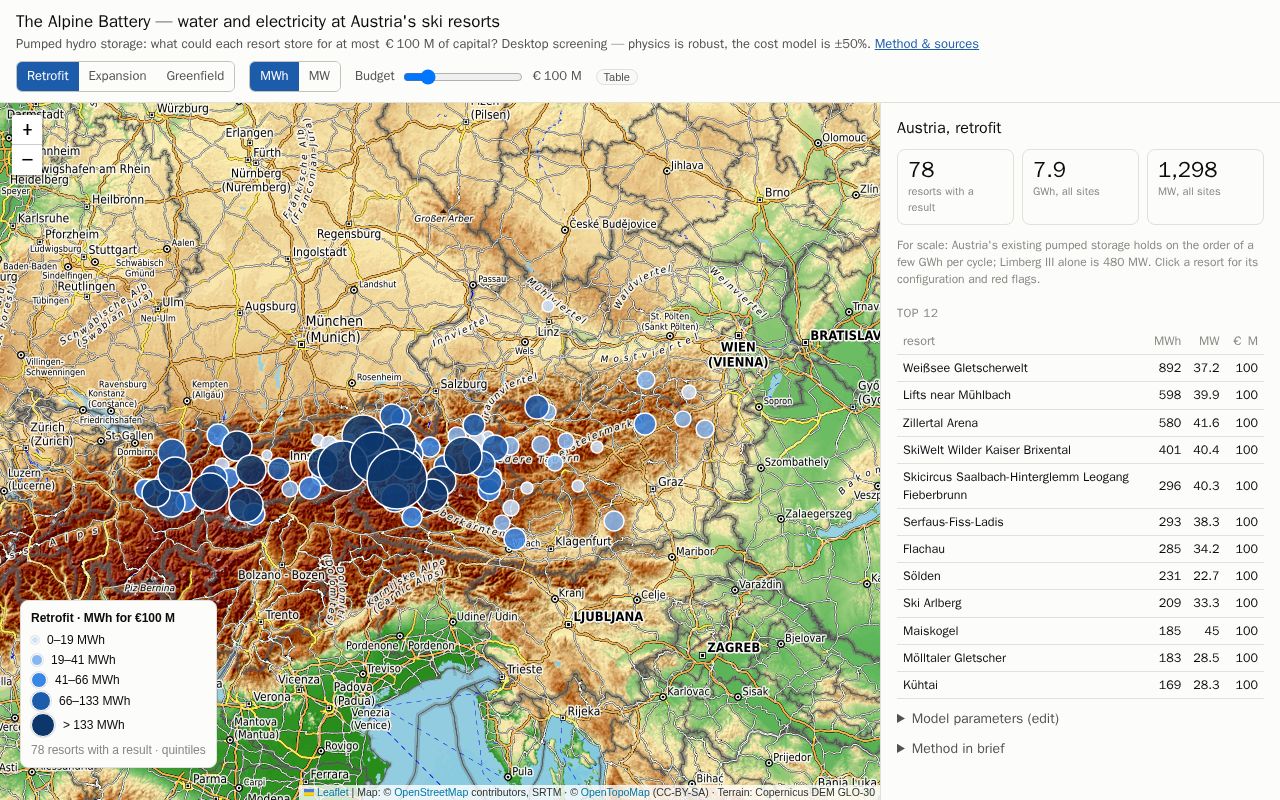
Task: Select Maiskogel row
Action: (x=1080, y=631)
